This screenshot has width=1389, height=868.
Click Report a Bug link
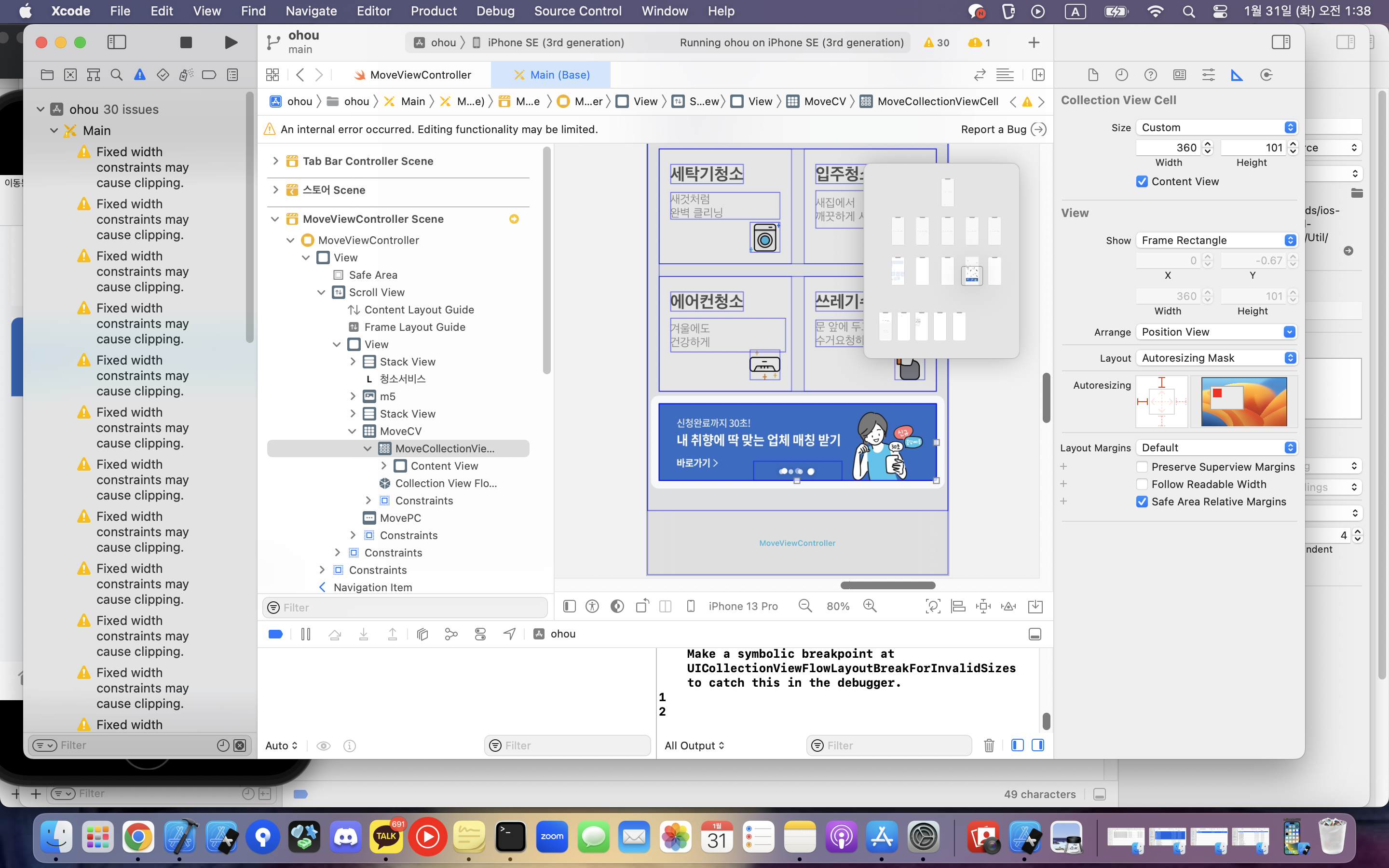point(994,129)
